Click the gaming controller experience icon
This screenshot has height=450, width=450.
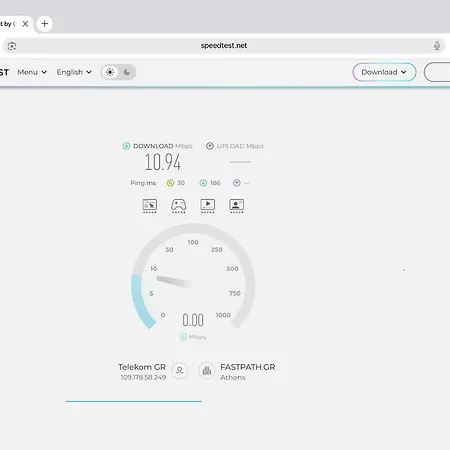point(179,206)
